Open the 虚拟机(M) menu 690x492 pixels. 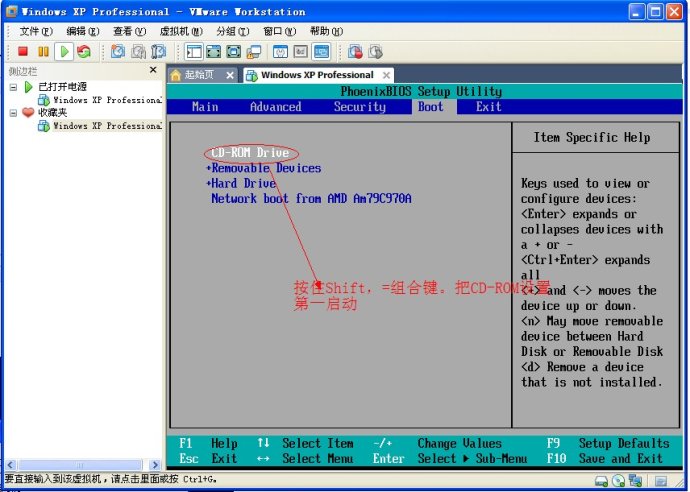(181, 31)
